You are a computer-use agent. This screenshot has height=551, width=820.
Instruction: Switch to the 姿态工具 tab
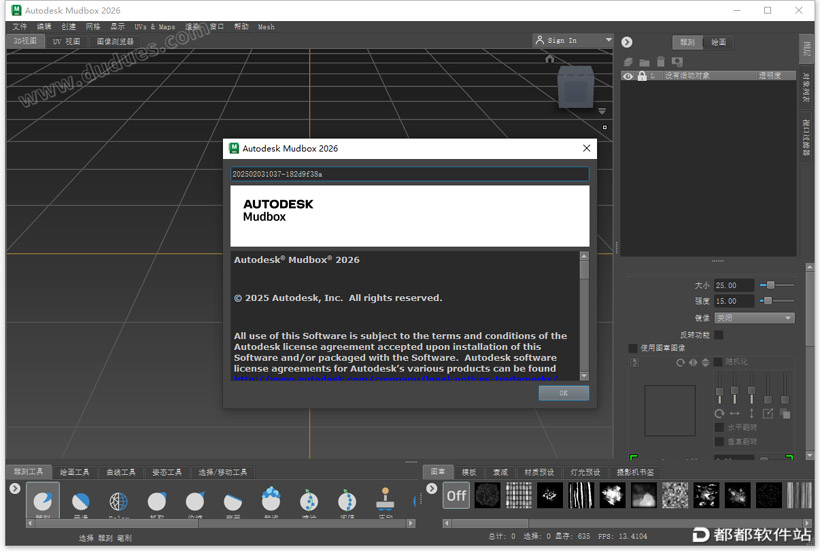point(167,472)
